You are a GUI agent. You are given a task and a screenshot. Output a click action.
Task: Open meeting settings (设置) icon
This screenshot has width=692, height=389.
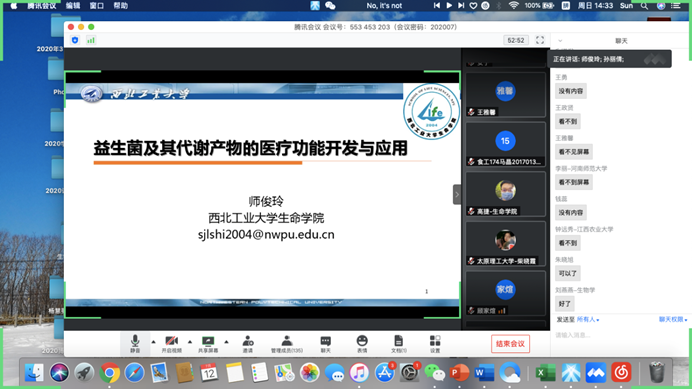tap(435, 344)
